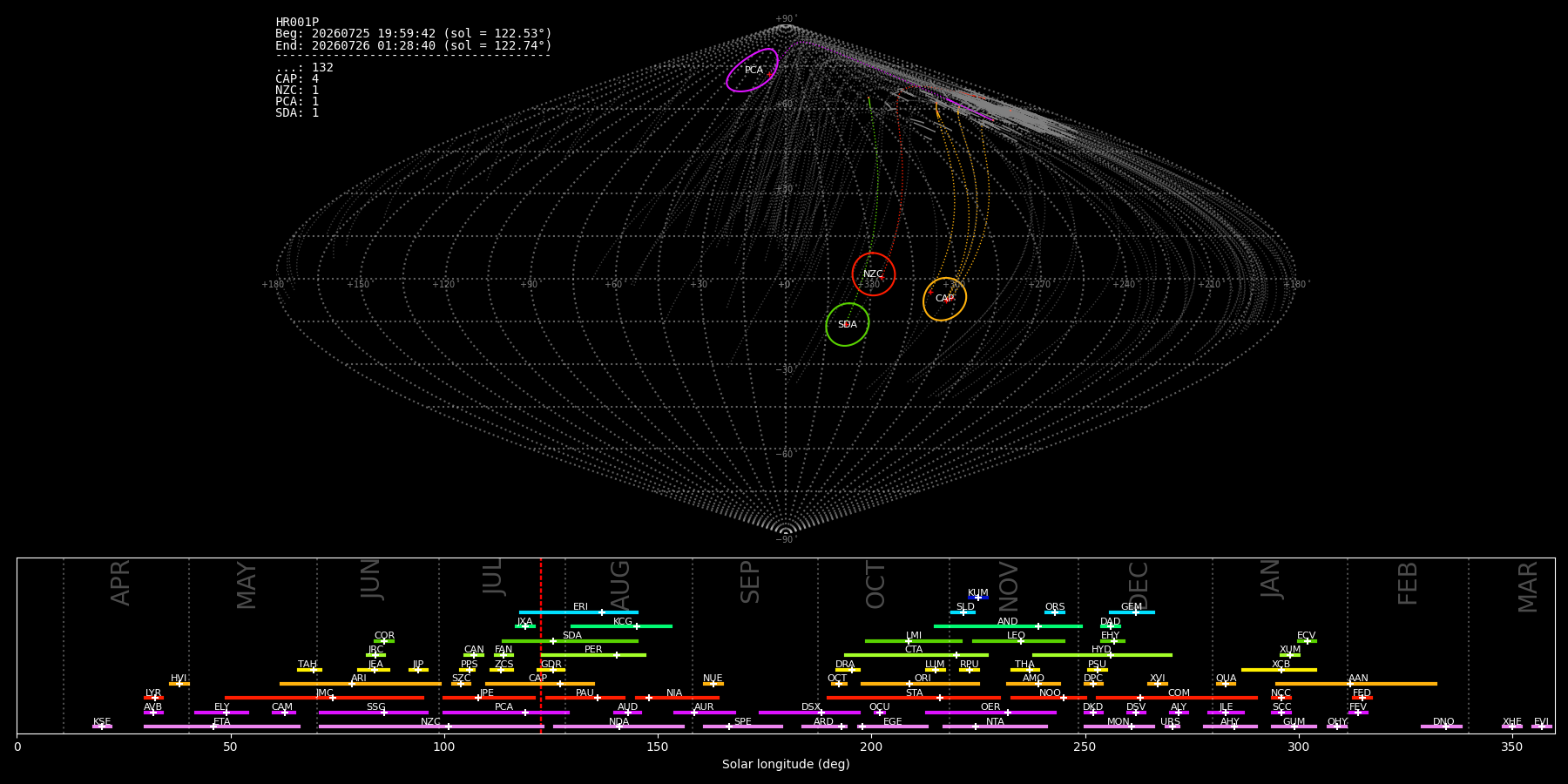Image resolution: width=1568 pixels, height=784 pixels.
Task: Click the +90 north pole label
Action: 786,19
